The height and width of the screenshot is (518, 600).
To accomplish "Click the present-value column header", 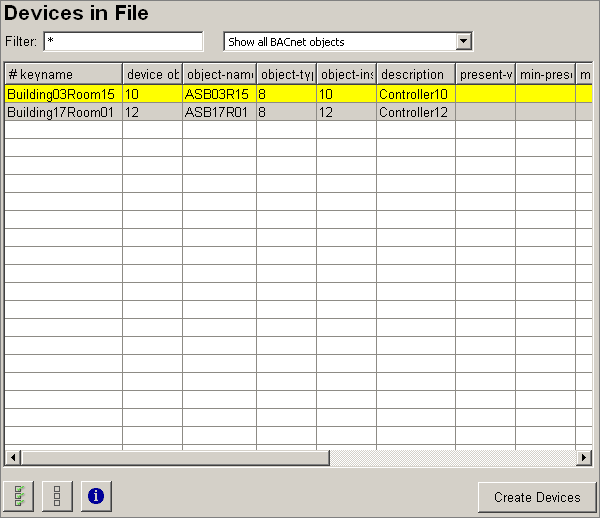I will point(485,75).
